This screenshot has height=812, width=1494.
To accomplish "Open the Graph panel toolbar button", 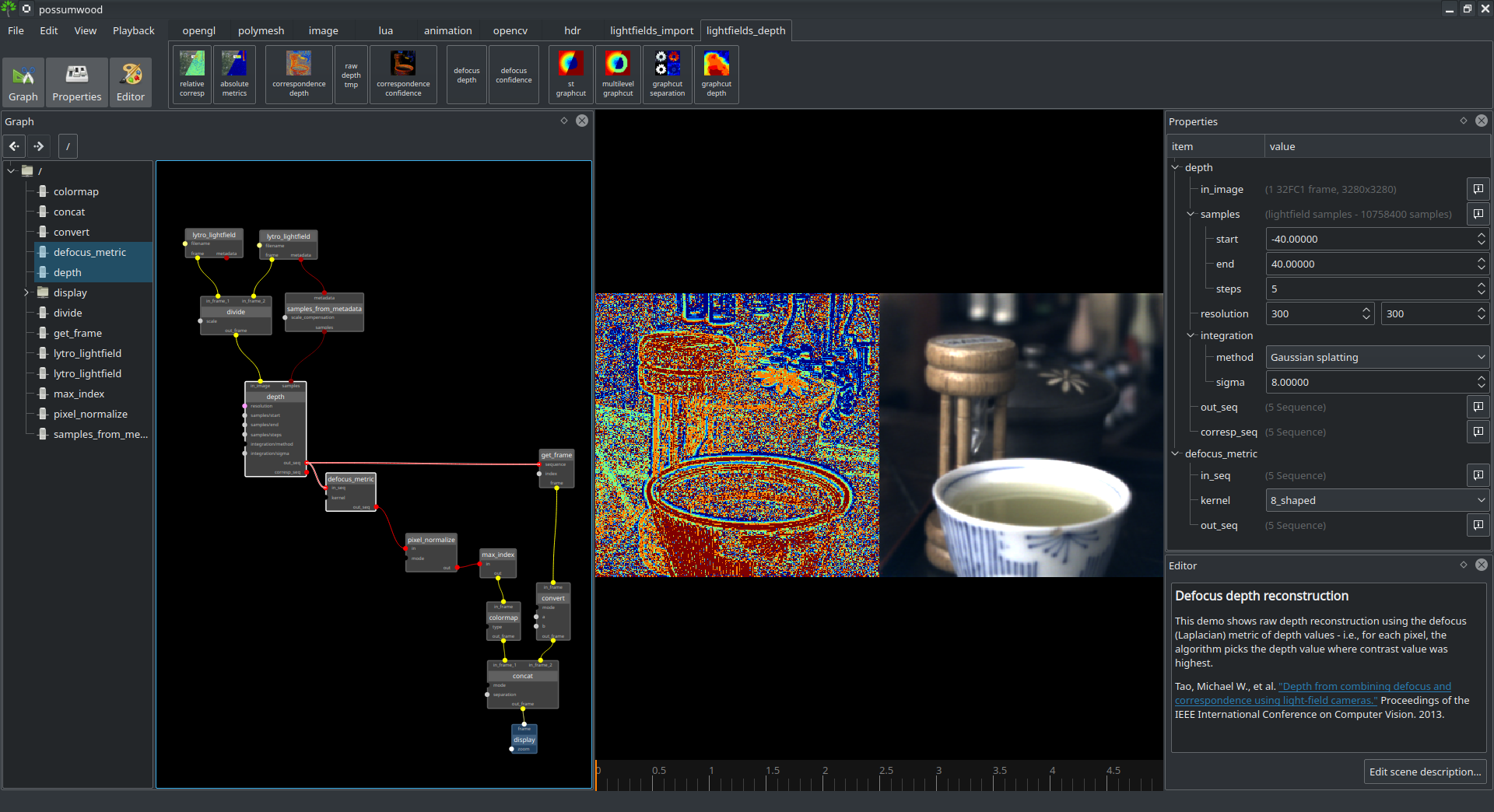I will 23,82.
